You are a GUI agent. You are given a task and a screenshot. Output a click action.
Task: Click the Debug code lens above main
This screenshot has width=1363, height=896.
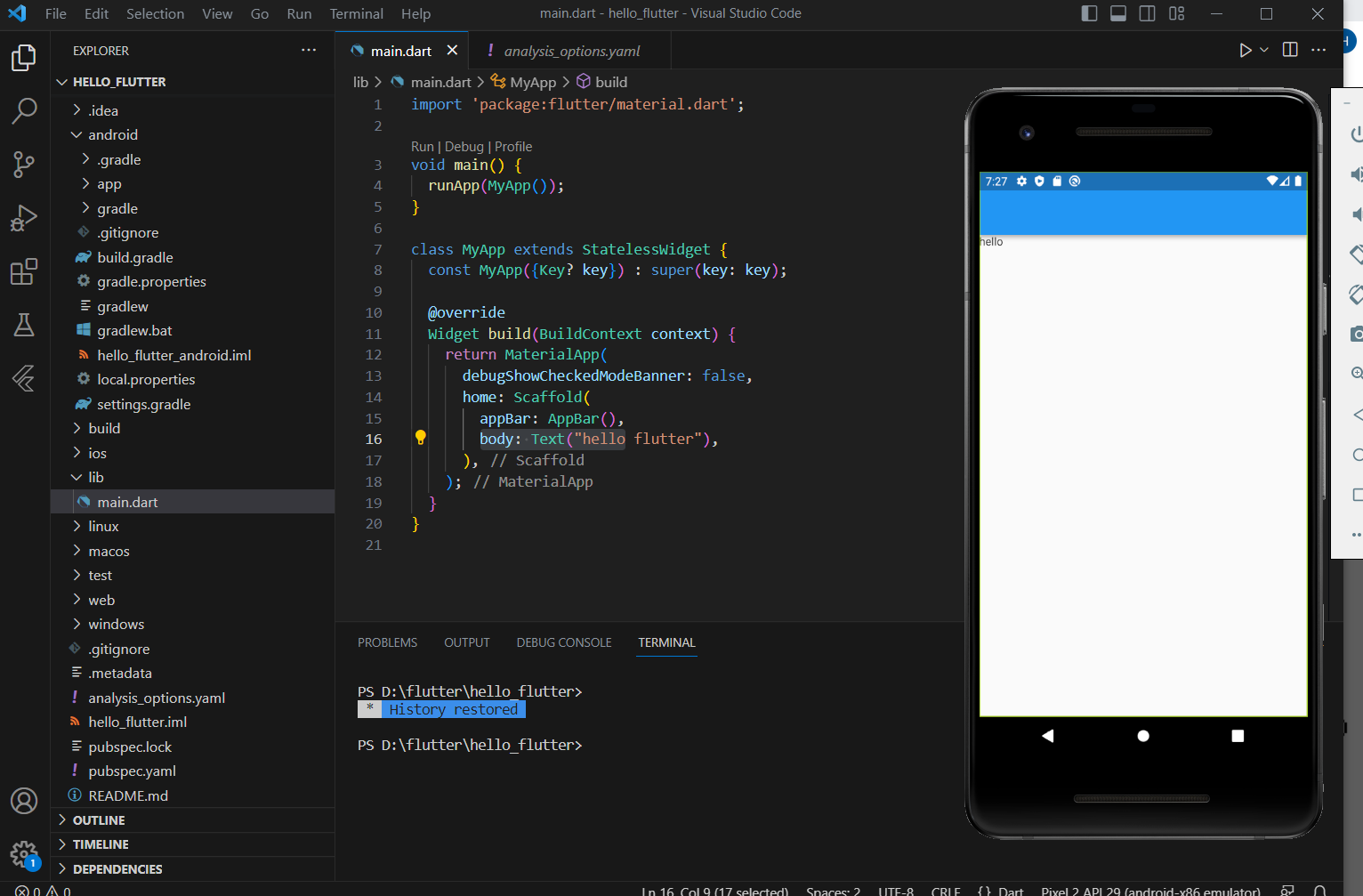point(464,147)
